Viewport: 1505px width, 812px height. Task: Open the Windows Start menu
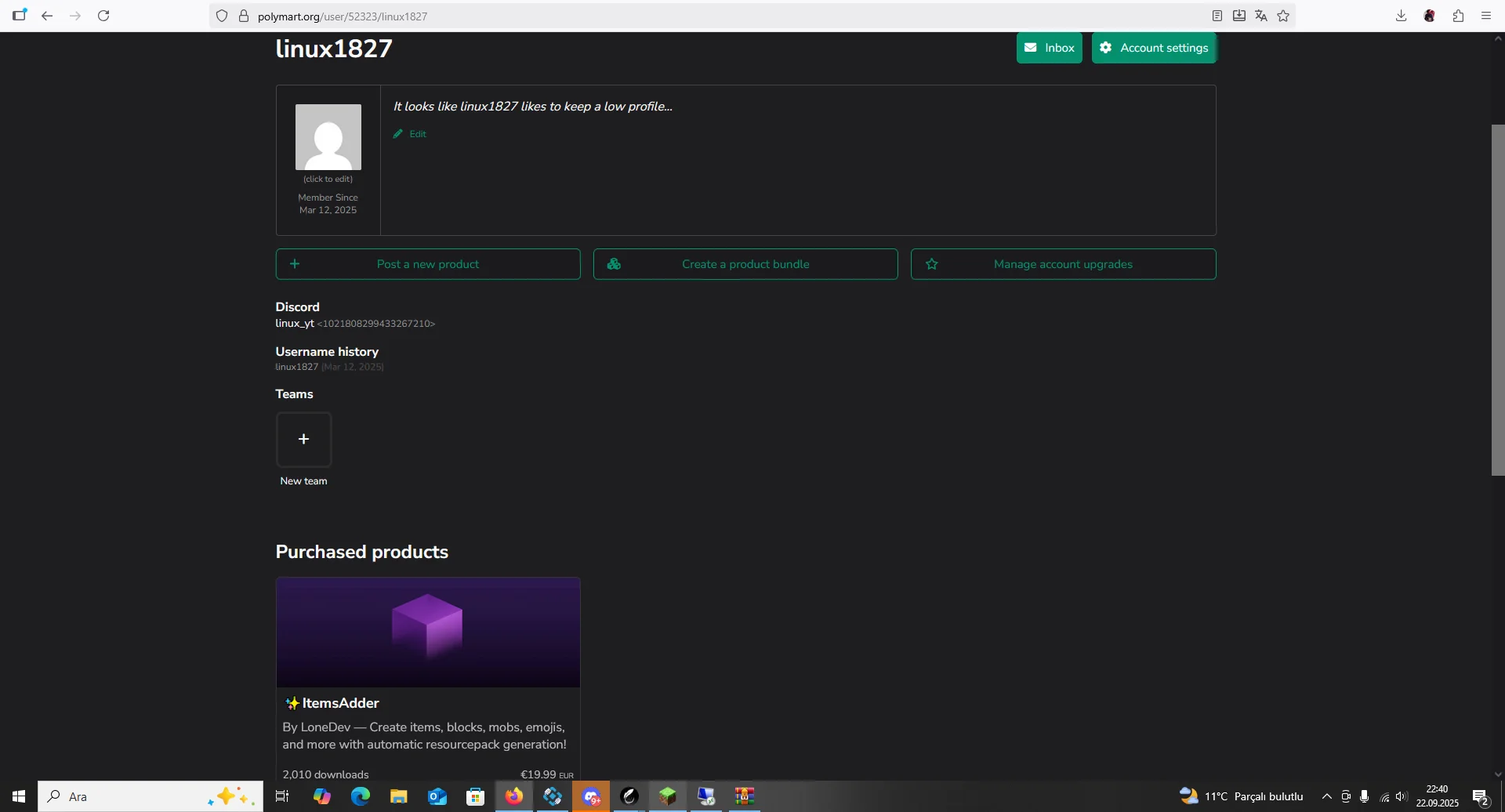pos(19,796)
